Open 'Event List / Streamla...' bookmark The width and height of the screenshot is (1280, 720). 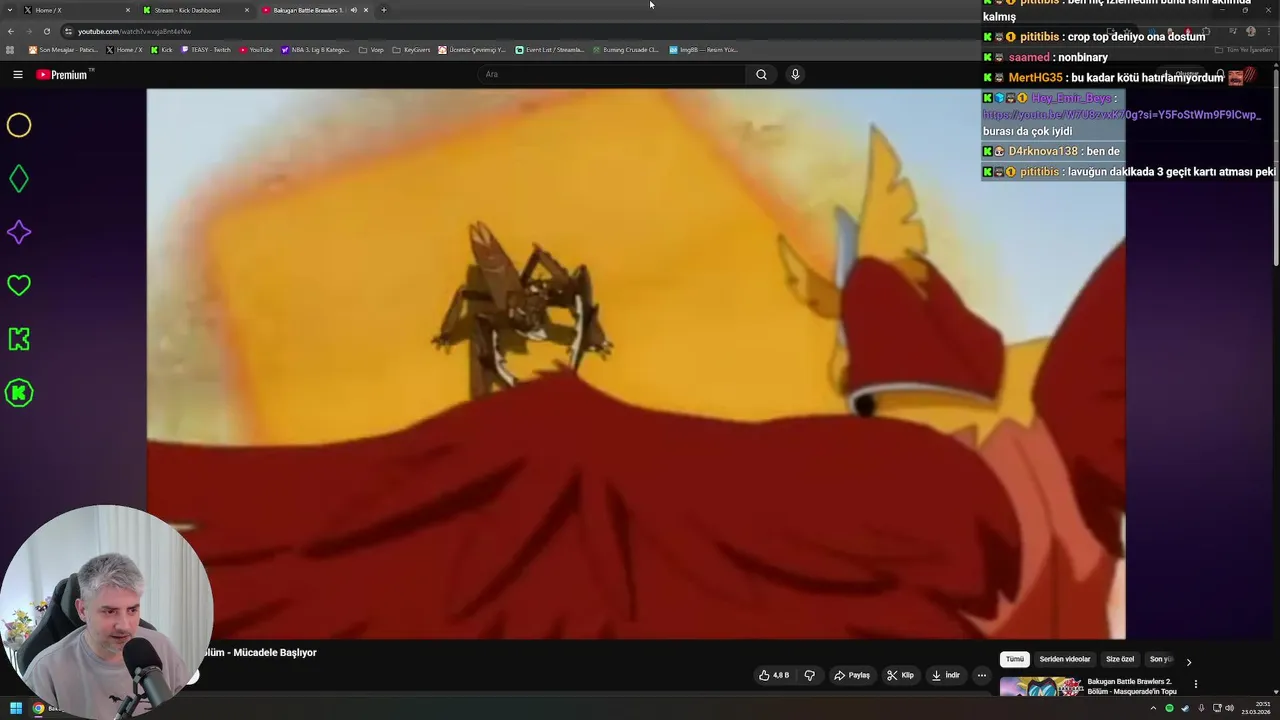pyautogui.click(x=550, y=49)
